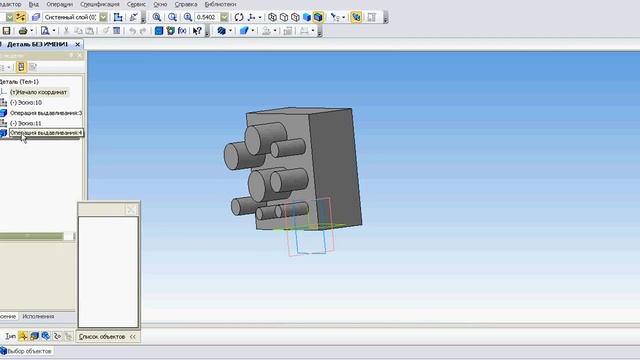640x360 pixels.
Task: Click the Zoom scale magnifier beside 0.5402
Action: pos(188,17)
